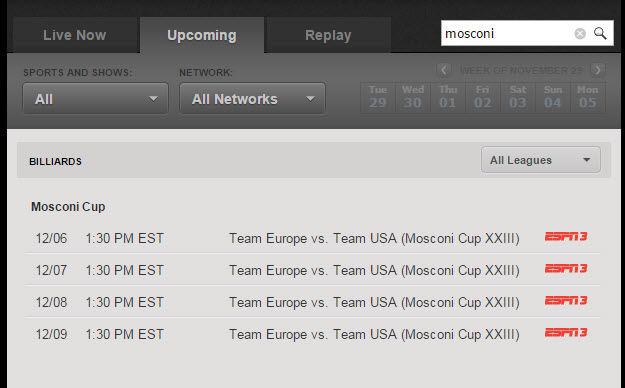625x388 pixels.
Task: Click ESPN3 logo for 12/08 match
Action: point(566,300)
